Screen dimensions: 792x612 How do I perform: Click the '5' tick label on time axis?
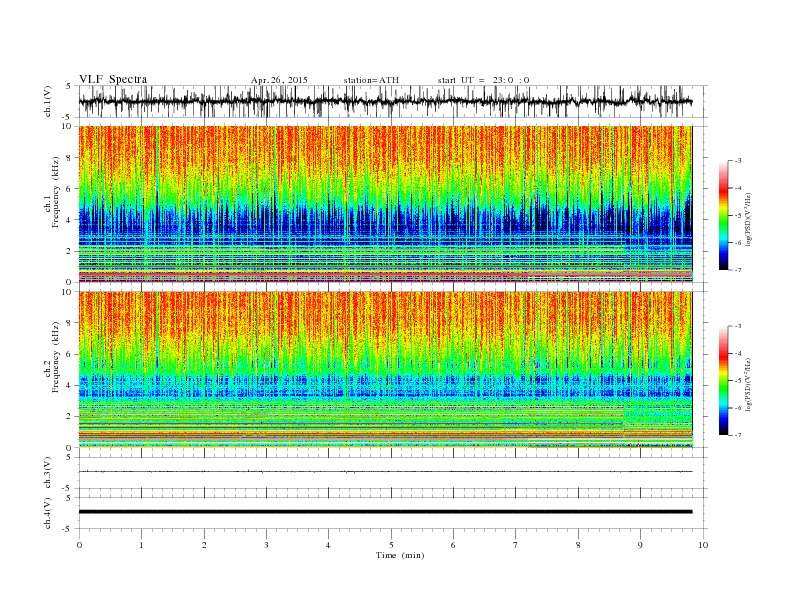pyautogui.click(x=391, y=545)
